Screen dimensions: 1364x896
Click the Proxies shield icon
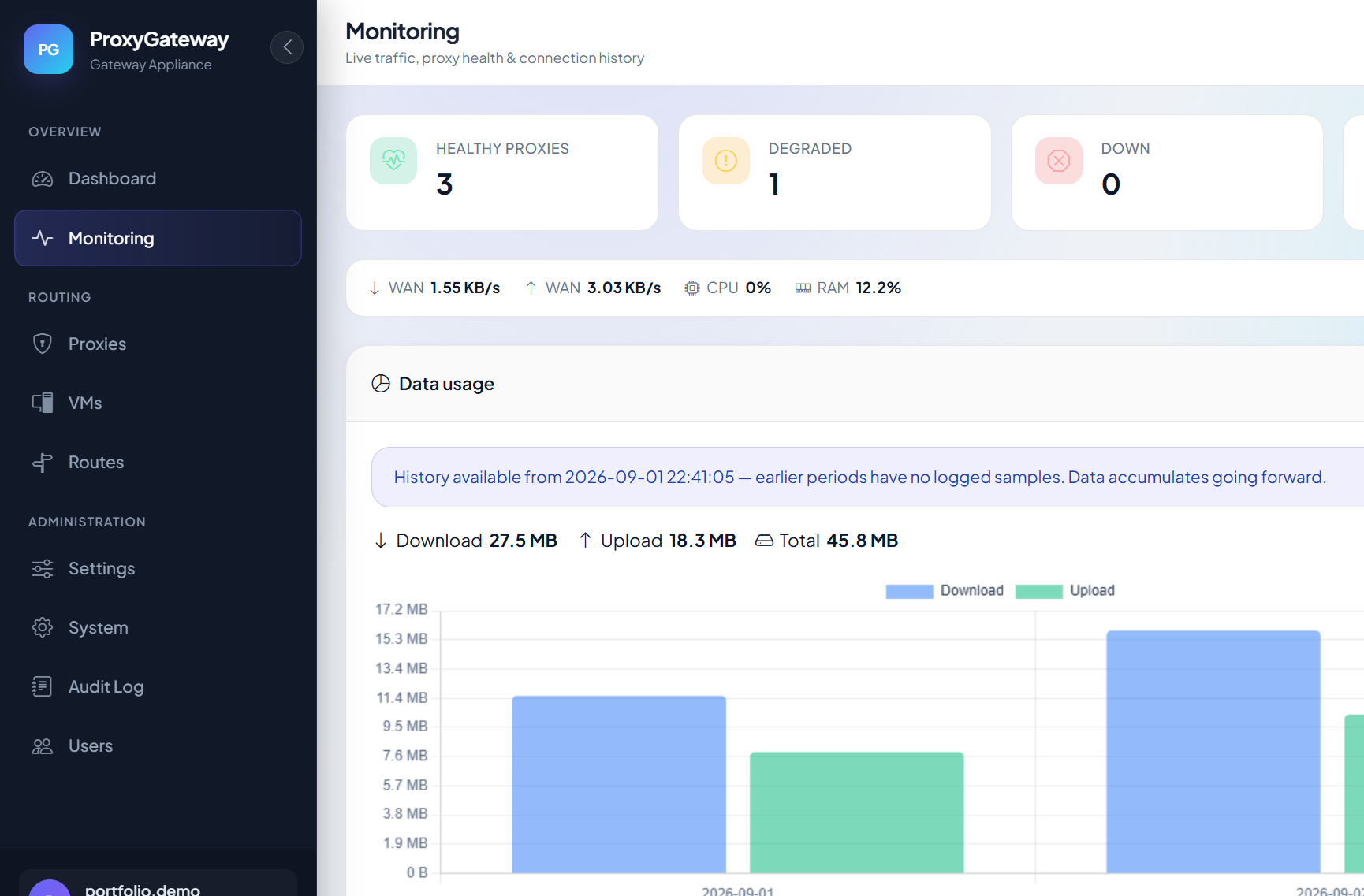[43, 344]
